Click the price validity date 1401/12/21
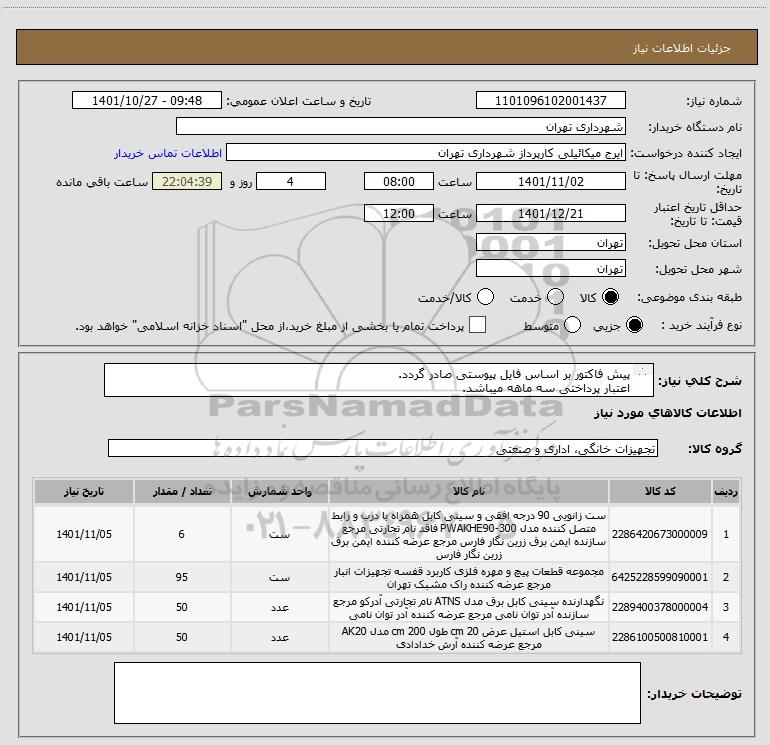Viewport: 770px width, 745px height. 550,213
